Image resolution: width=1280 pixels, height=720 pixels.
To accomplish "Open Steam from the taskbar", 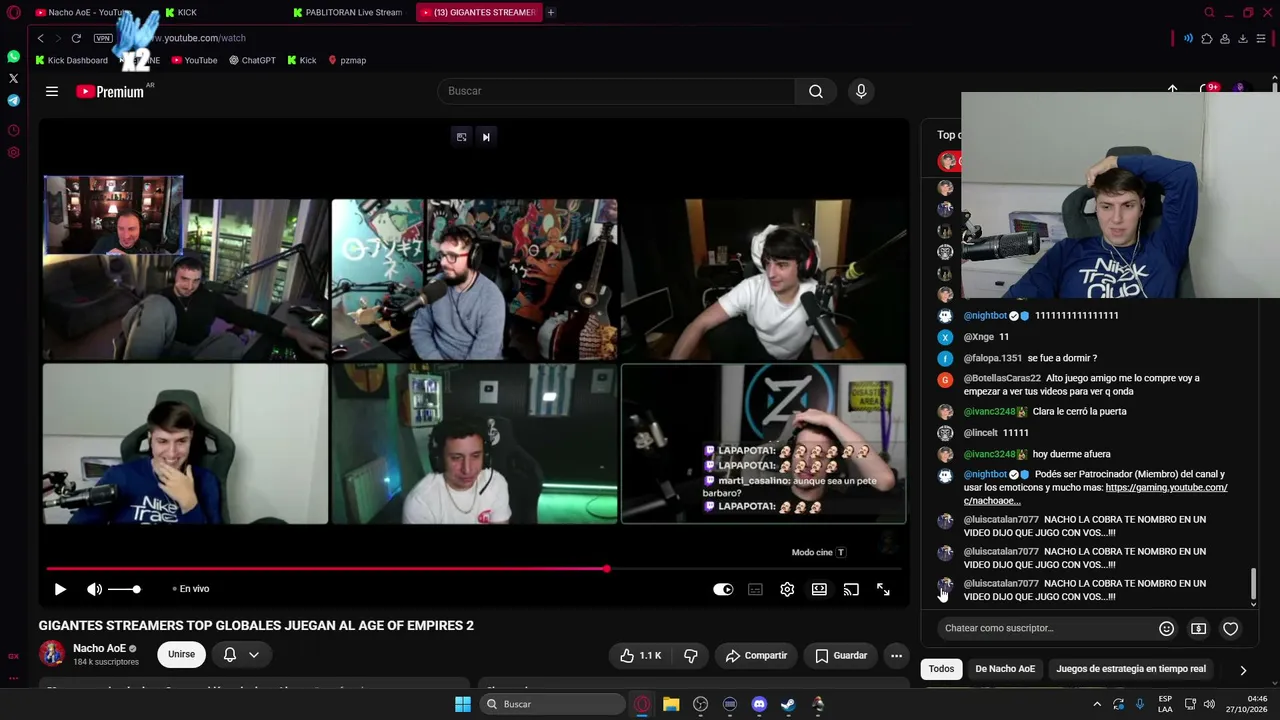I will [788, 704].
